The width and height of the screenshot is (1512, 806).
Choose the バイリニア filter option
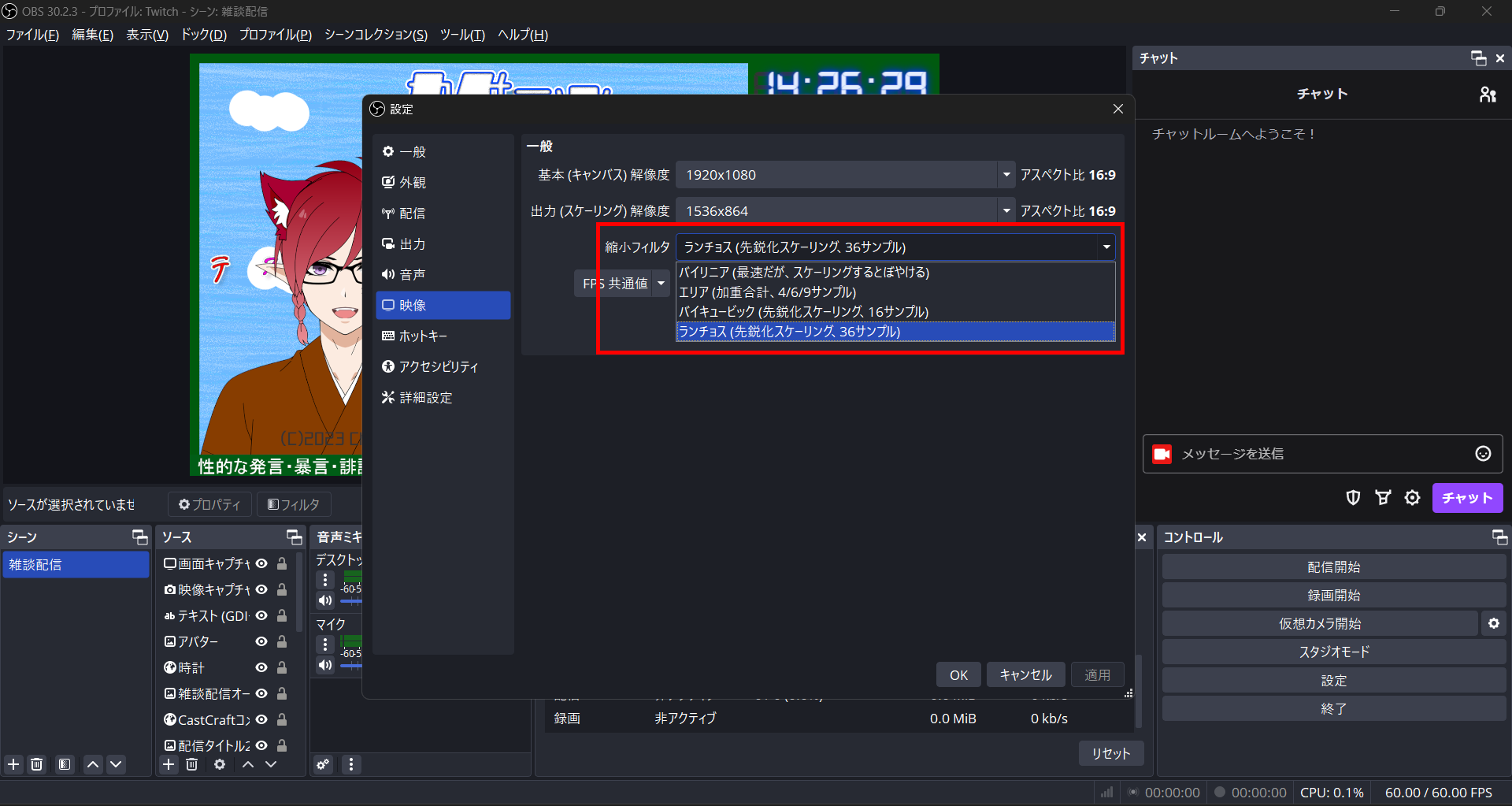[x=895, y=272]
